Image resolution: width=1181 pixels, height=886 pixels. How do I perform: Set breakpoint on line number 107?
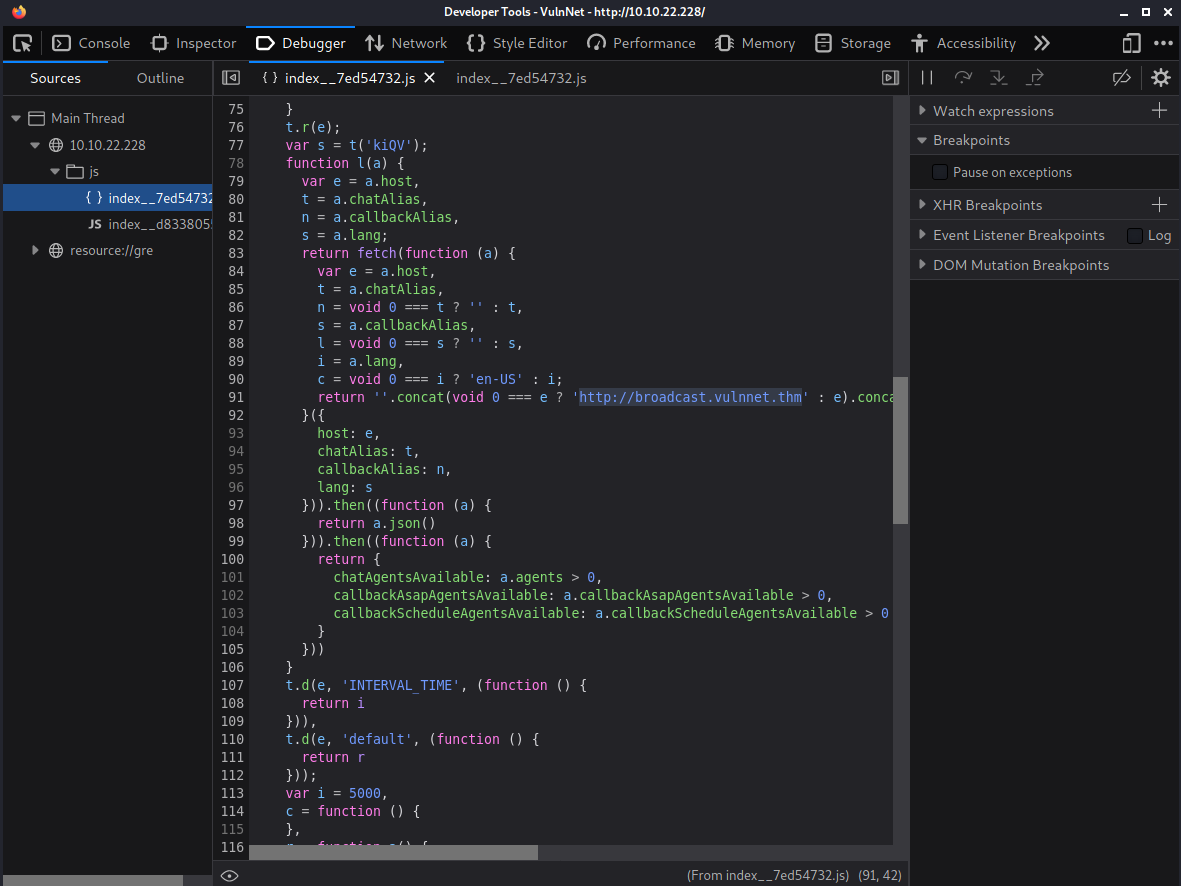pos(233,685)
